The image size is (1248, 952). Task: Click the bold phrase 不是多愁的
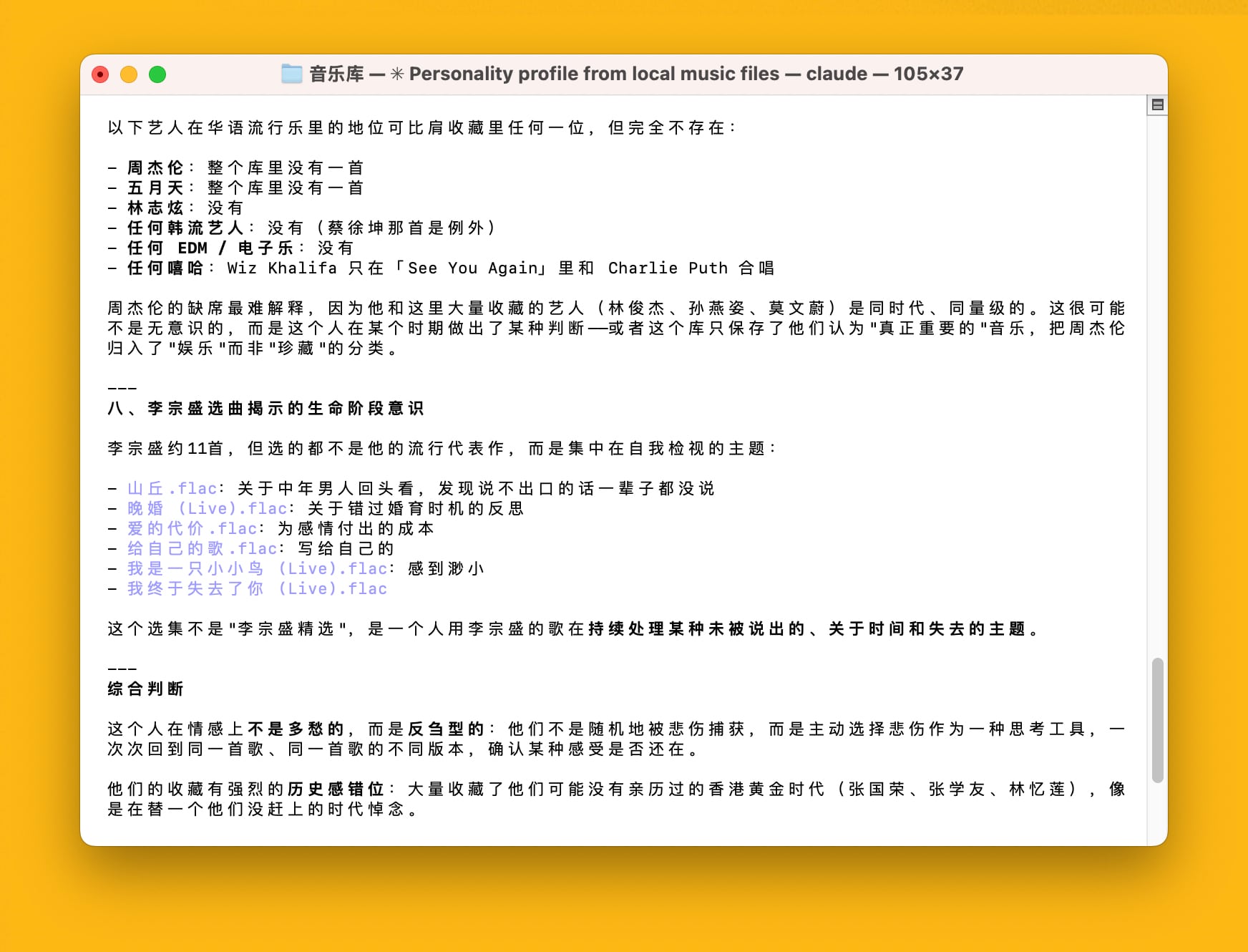296,729
